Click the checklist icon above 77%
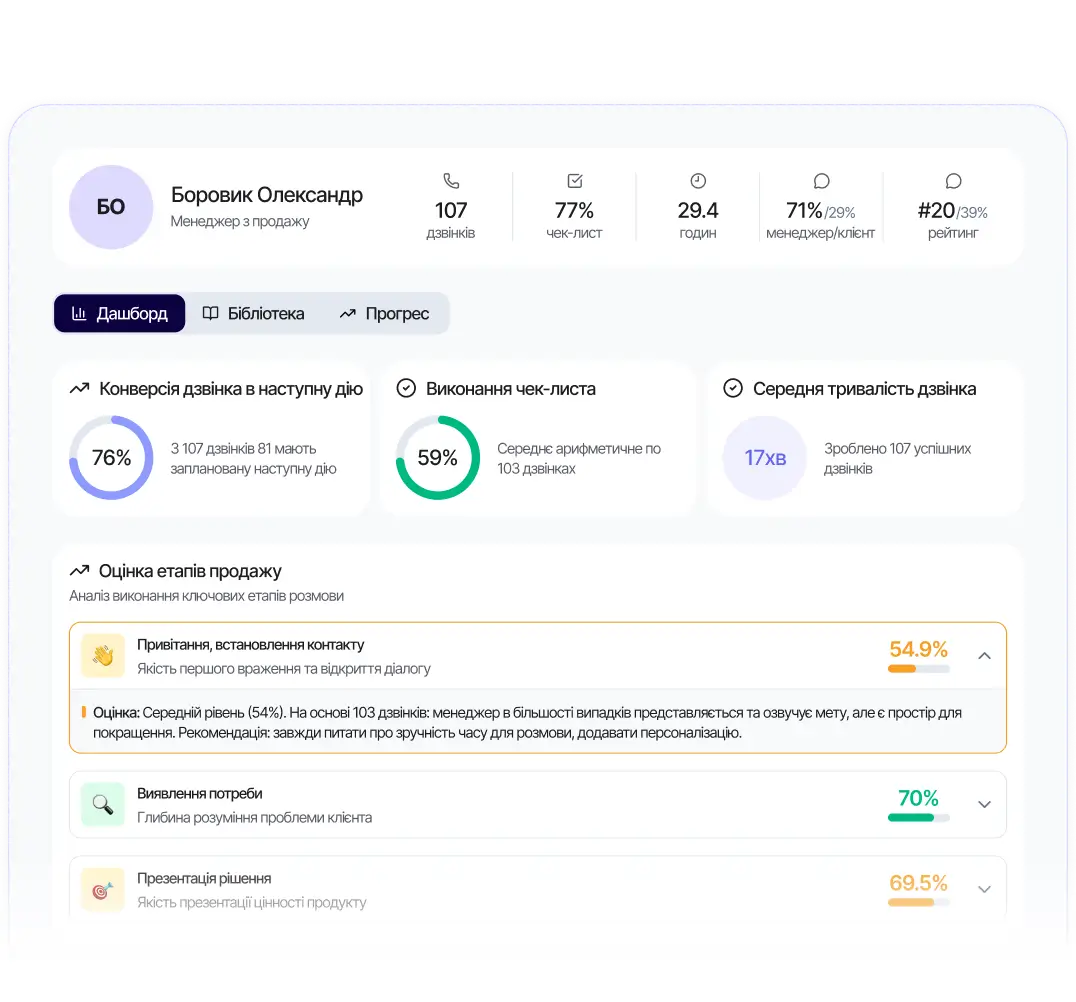1076x1002 pixels. (x=574, y=181)
